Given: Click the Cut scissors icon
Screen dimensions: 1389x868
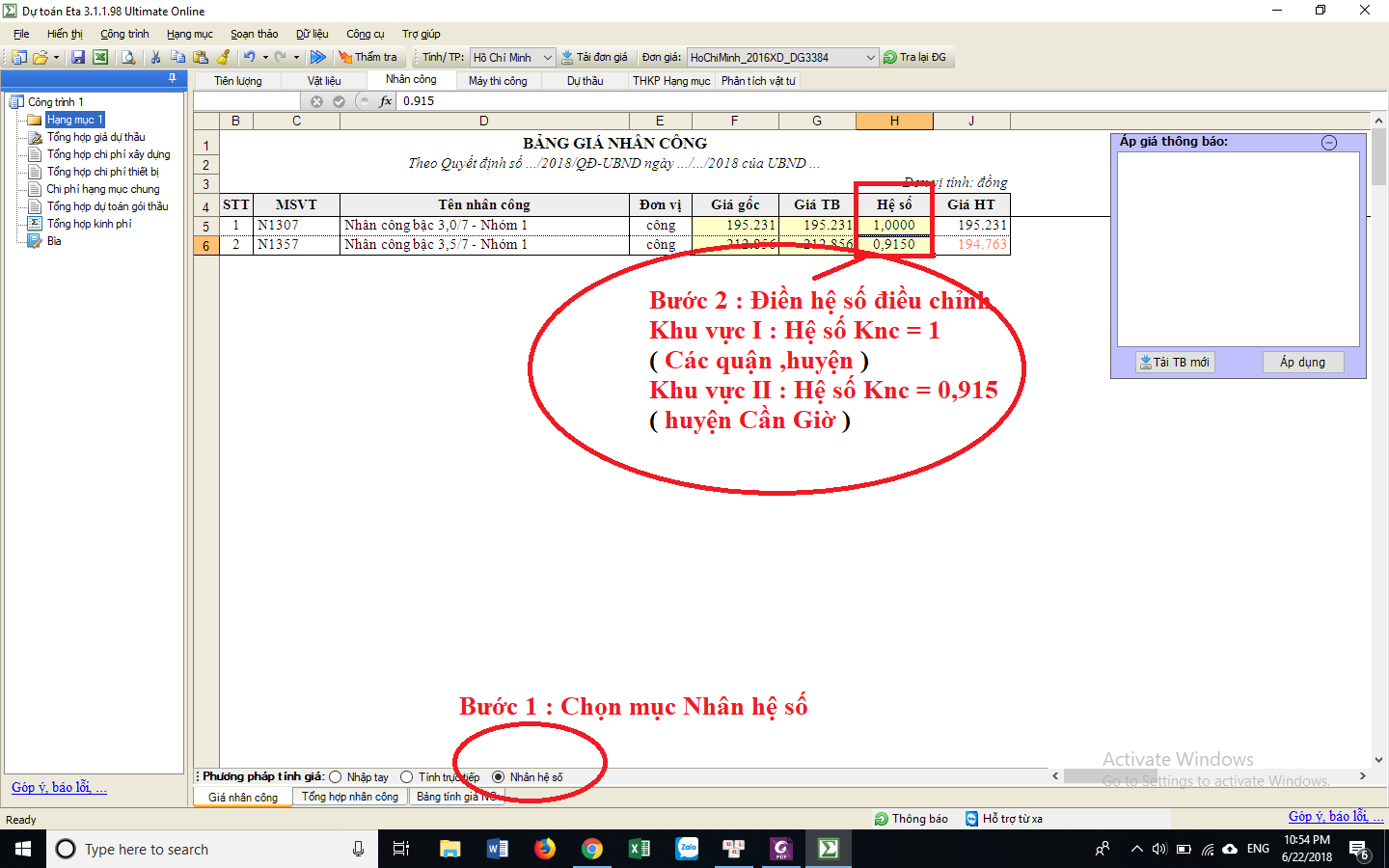Looking at the screenshot, I should (155, 58).
